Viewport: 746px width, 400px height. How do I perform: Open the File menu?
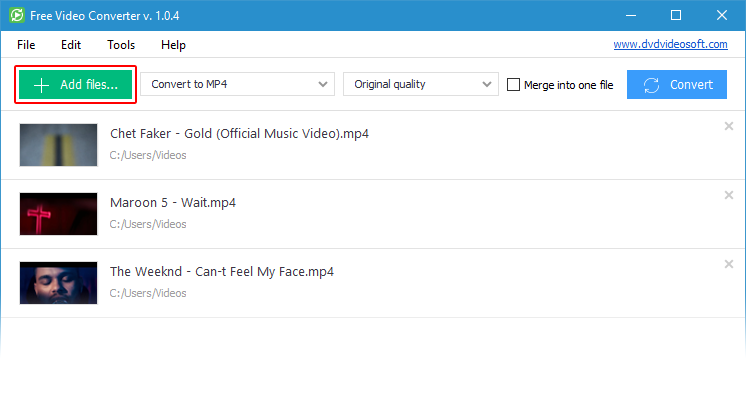pyautogui.click(x=26, y=45)
